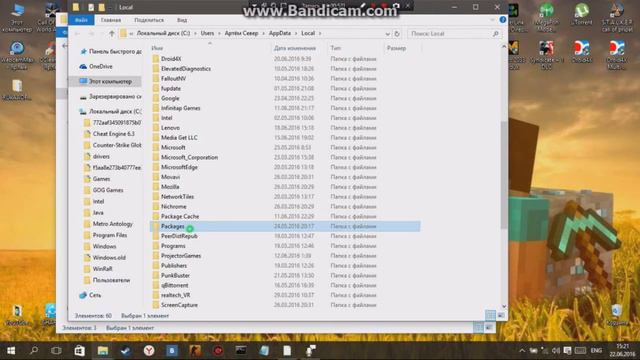Select the Microsoft_Corporation folder
Viewport: 640px width, 360px height.
(189, 157)
